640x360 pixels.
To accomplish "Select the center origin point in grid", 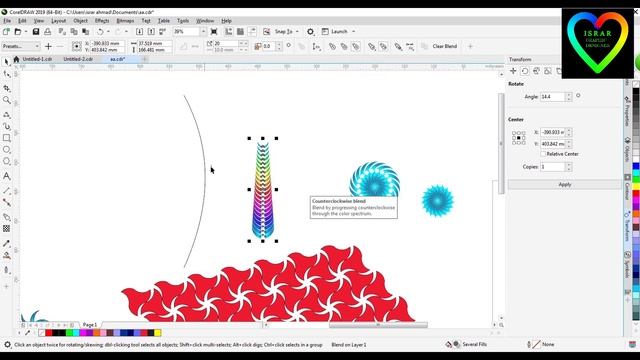I will point(519,138).
